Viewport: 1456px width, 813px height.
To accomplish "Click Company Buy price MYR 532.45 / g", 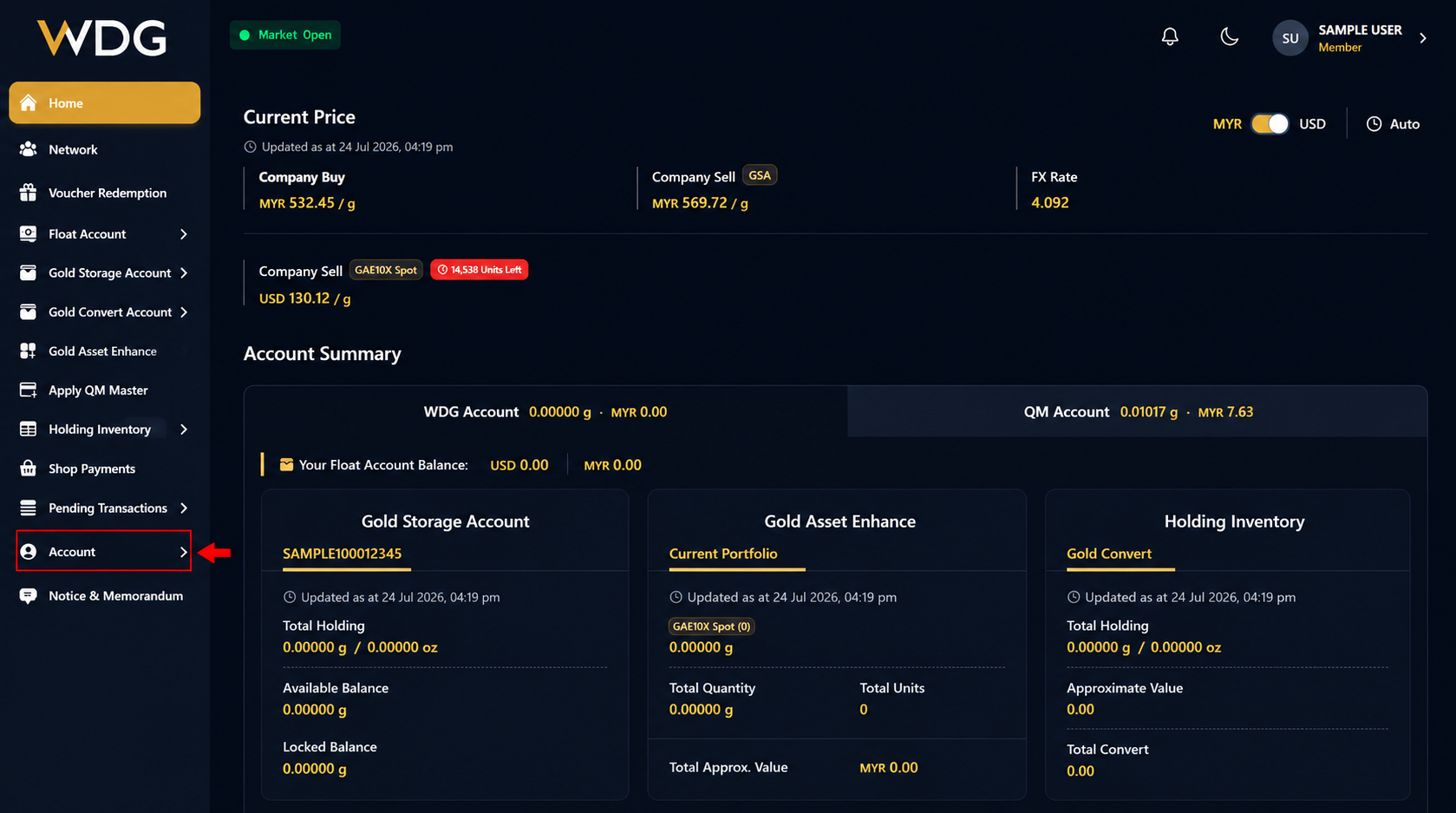I will pyautogui.click(x=307, y=203).
